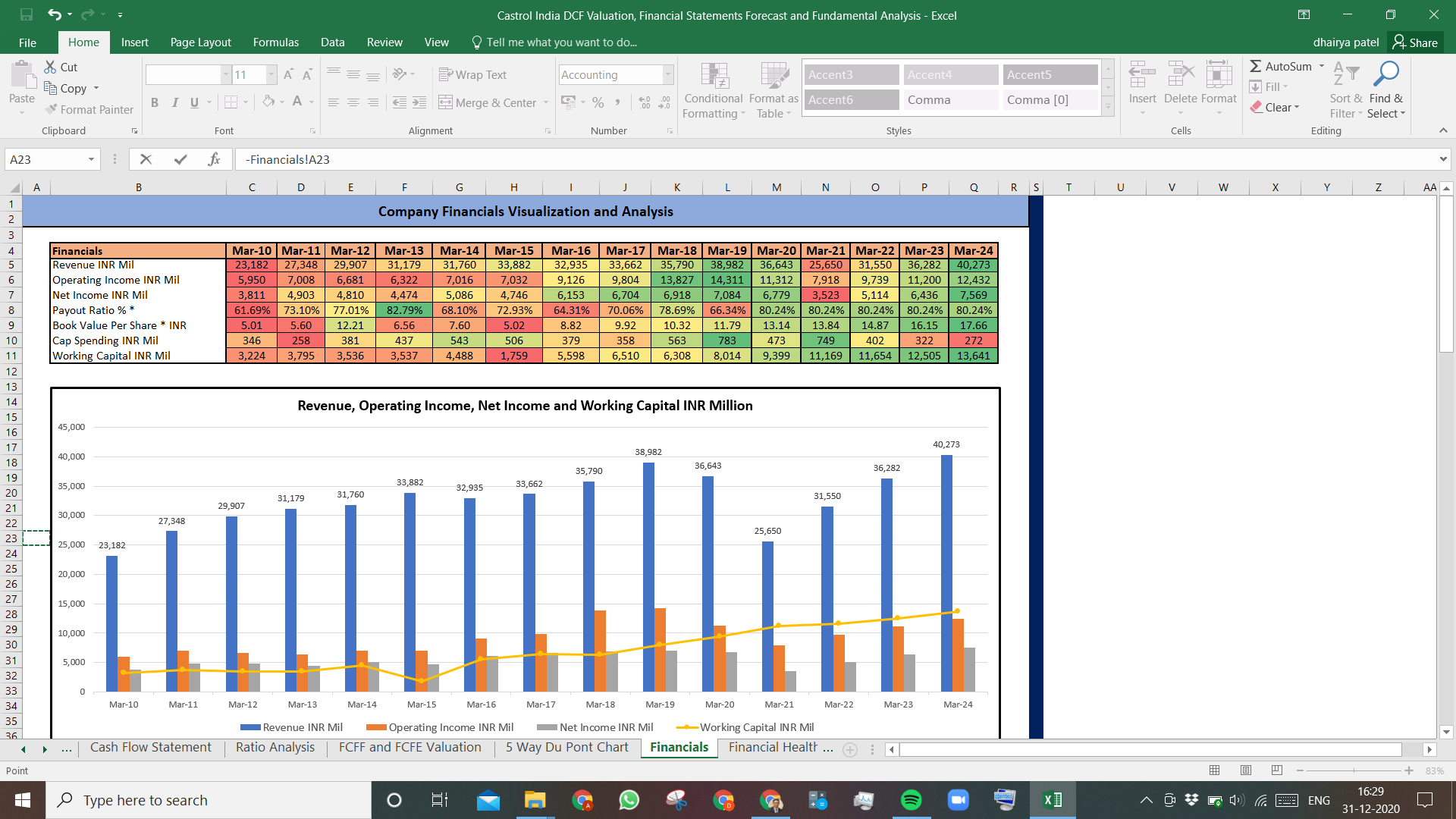Click Increase Indent icon
The image size is (1456, 819).
click(420, 102)
